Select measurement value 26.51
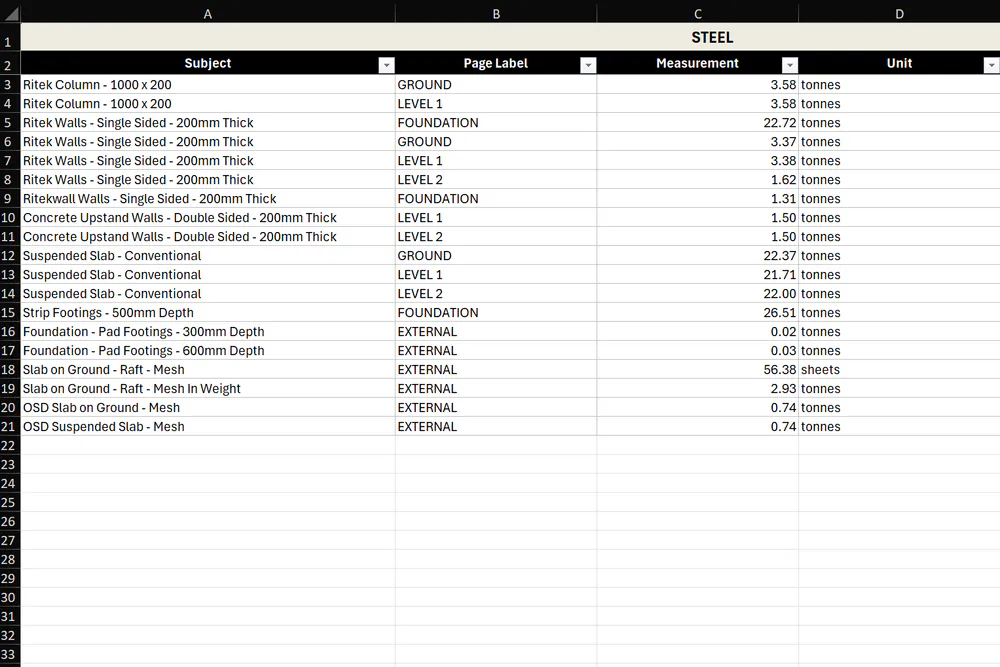 point(698,312)
